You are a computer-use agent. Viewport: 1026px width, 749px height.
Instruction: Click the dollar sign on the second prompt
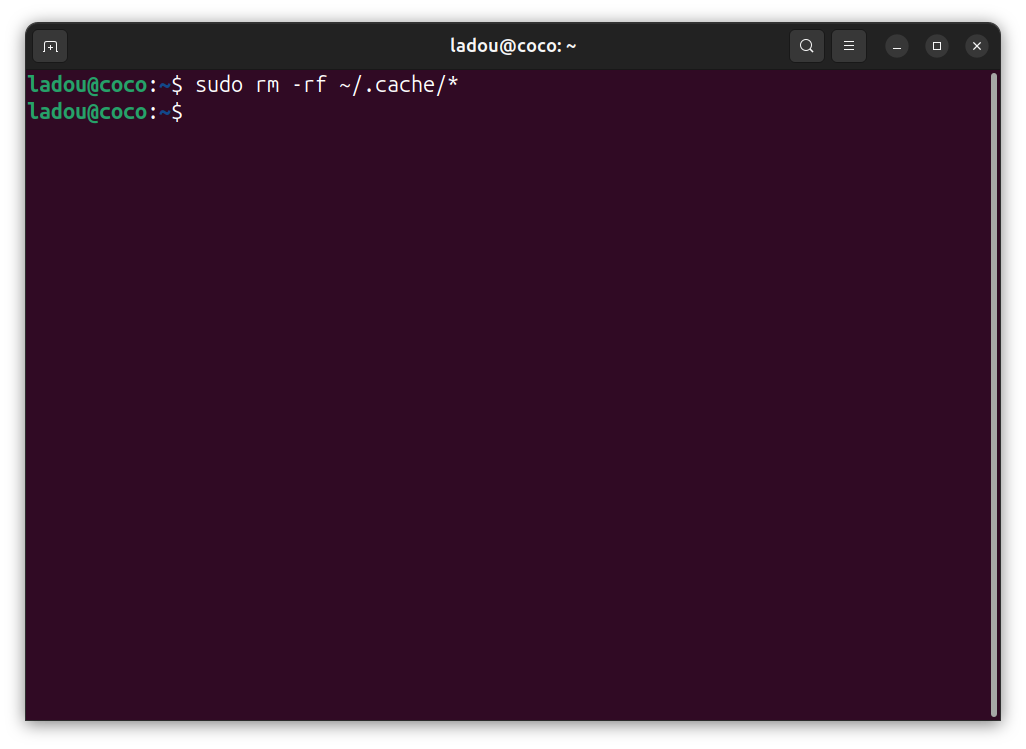tap(177, 112)
